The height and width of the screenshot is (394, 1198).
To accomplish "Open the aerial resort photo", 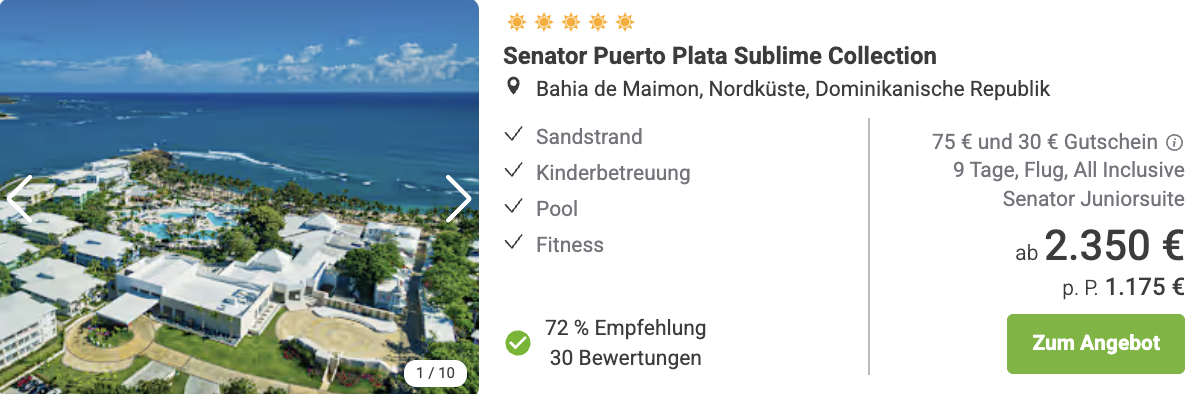I will tap(239, 197).
